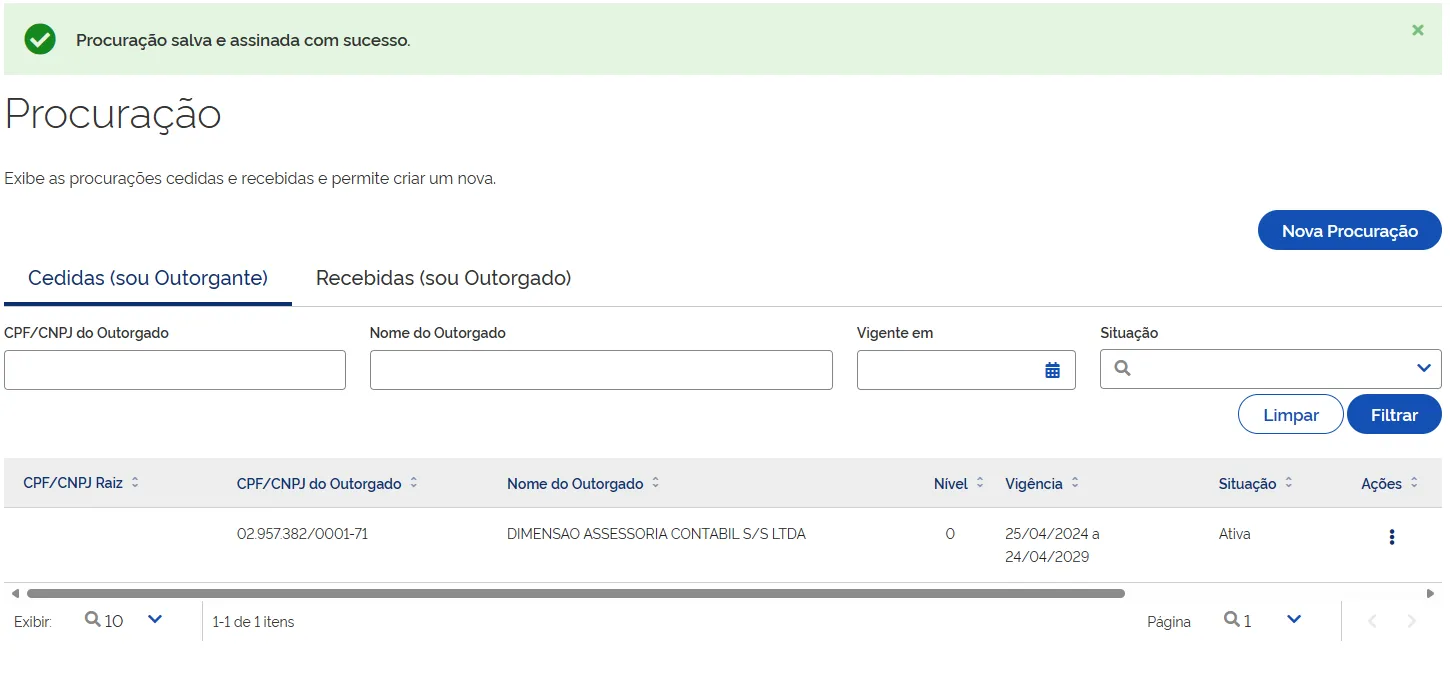Go to next page arrow
The height and width of the screenshot is (677, 1450).
[x=1412, y=621]
